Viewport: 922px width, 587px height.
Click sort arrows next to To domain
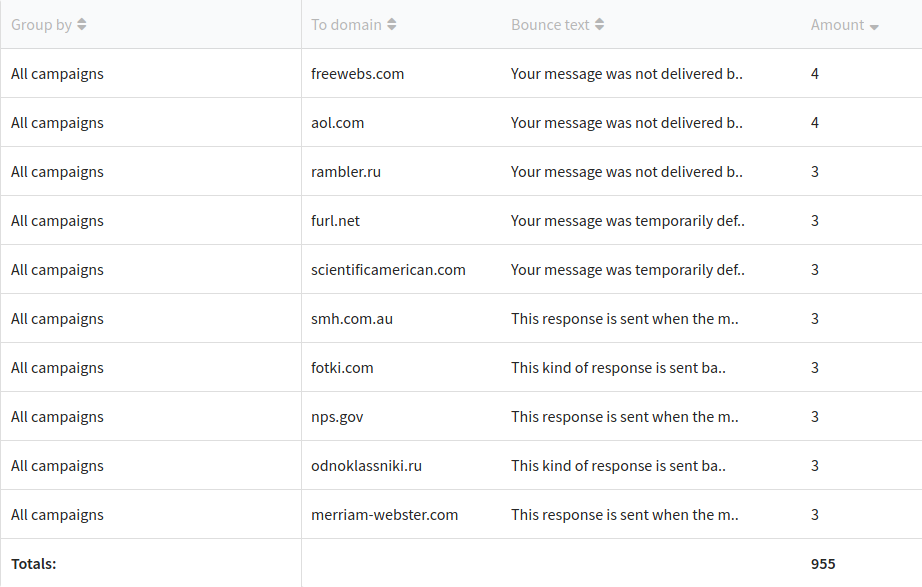point(392,25)
